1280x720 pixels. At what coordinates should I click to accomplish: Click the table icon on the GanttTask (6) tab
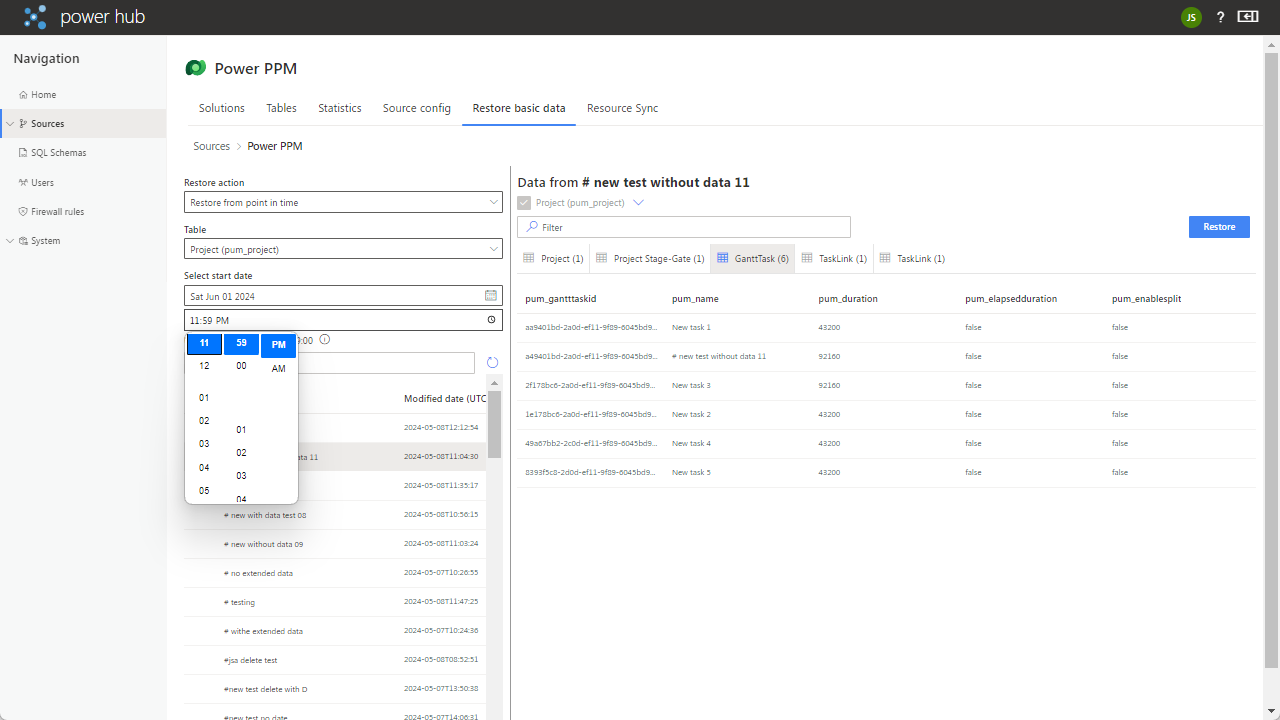[x=723, y=258]
